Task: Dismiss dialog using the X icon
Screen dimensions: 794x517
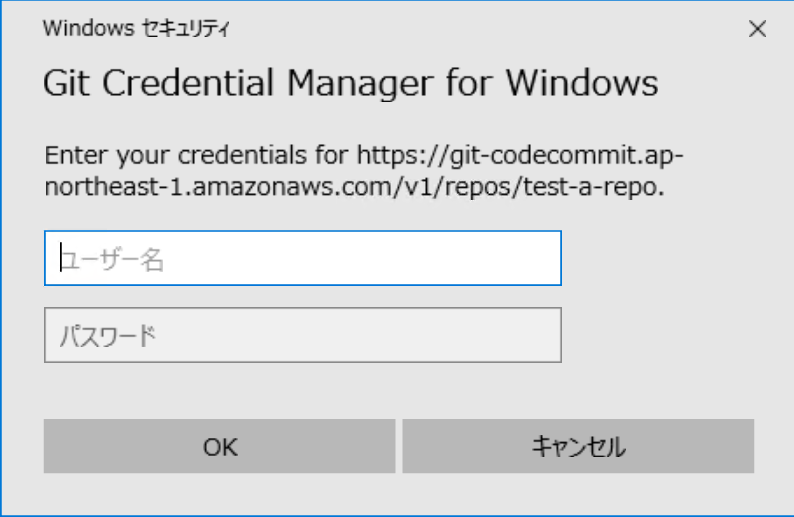Action: 758,29
